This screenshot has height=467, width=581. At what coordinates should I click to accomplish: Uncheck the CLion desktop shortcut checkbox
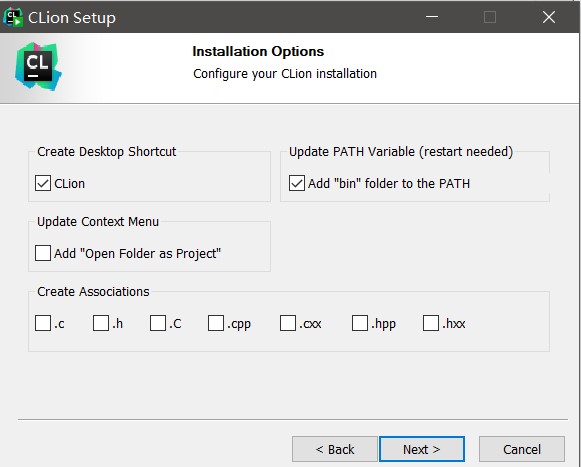43,183
